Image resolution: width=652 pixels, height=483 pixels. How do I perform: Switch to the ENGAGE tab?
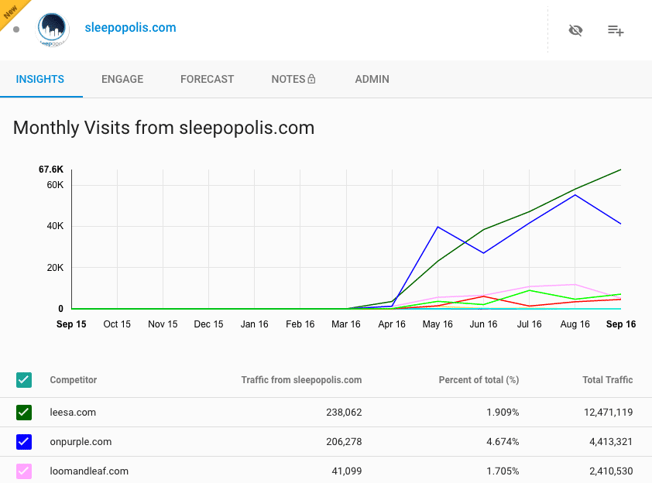tap(122, 79)
